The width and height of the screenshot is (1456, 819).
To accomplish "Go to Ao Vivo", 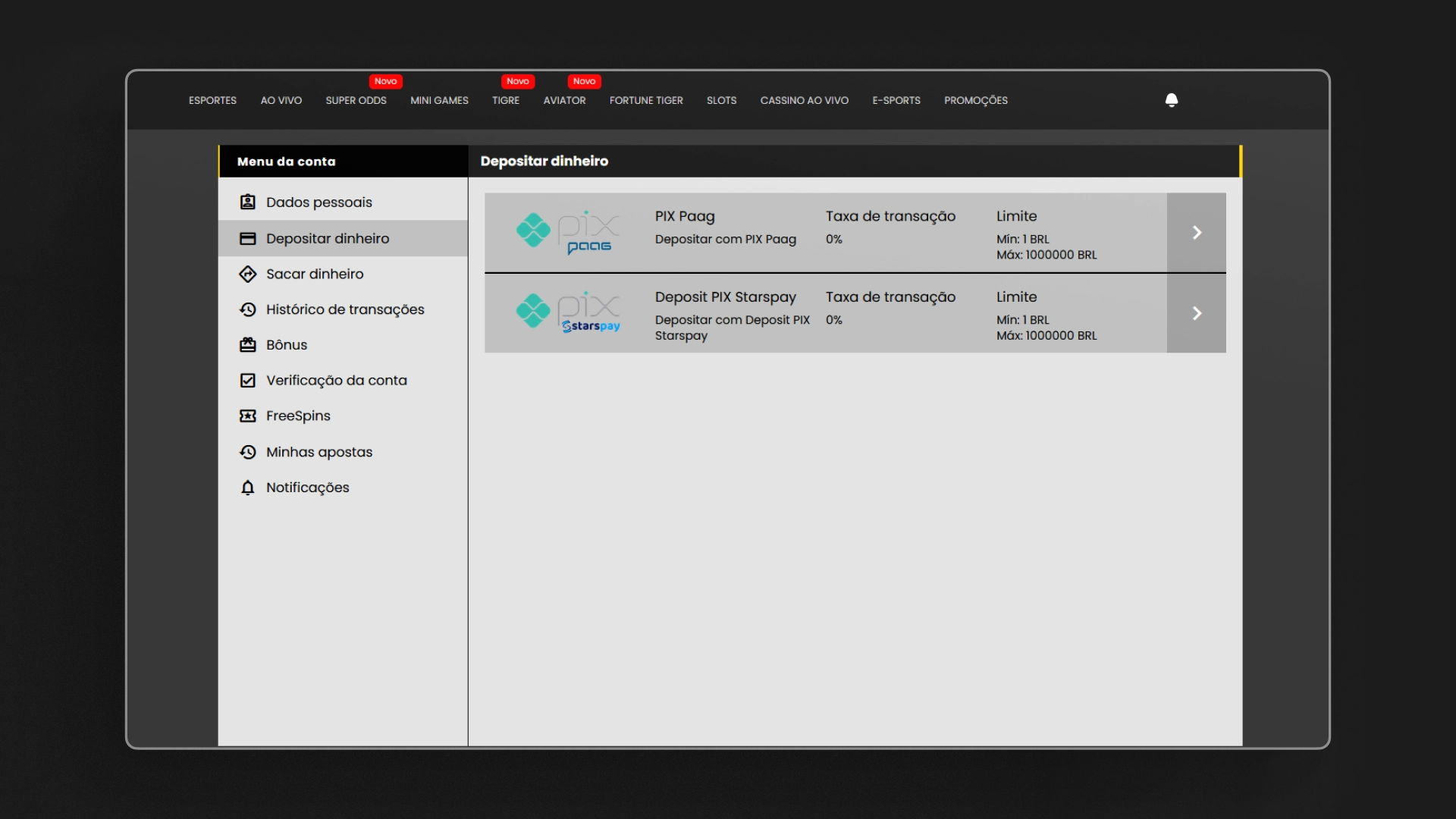I will pos(281,100).
